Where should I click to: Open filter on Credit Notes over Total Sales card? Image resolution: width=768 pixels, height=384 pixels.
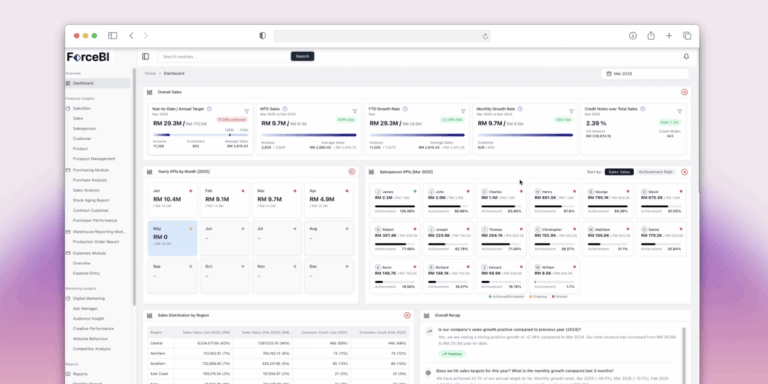click(679, 111)
